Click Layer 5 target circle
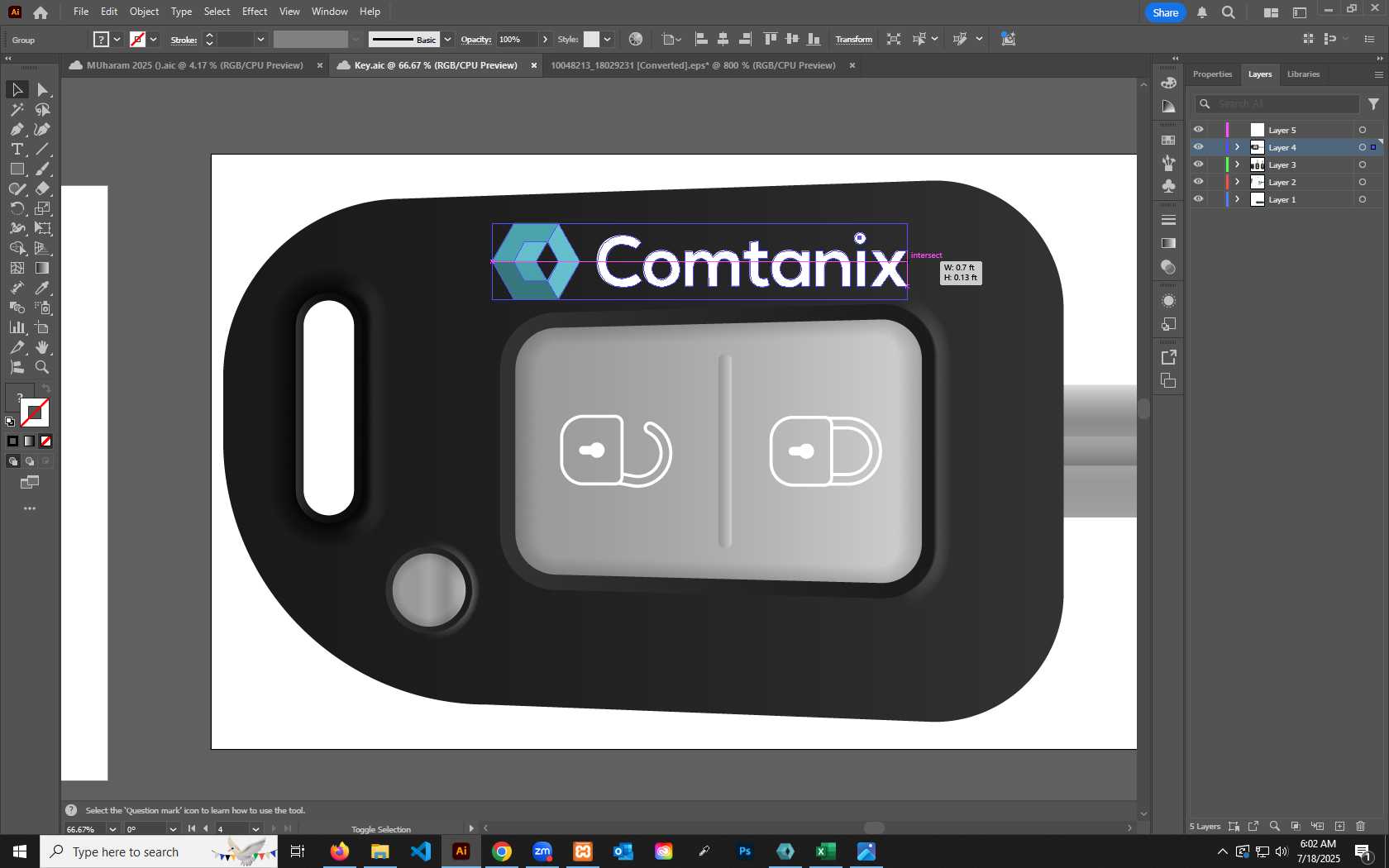This screenshot has width=1389, height=868. click(x=1363, y=130)
